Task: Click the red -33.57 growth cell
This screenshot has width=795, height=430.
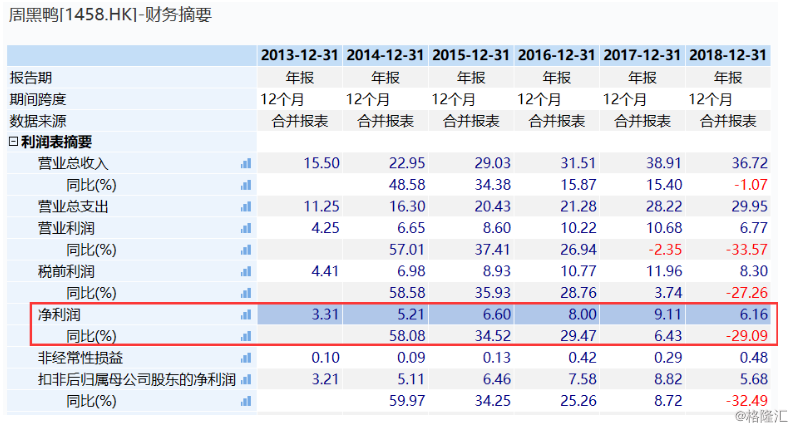Action: (747, 249)
